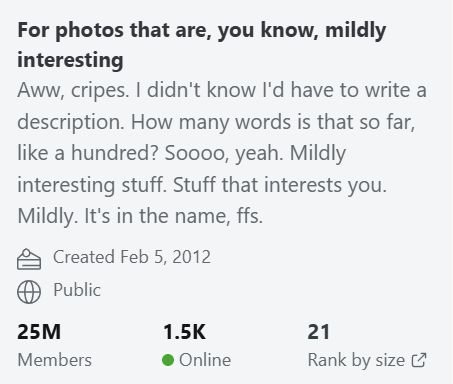Click the Online label
This screenshot has height=384, width=453.
pos(205,360)
